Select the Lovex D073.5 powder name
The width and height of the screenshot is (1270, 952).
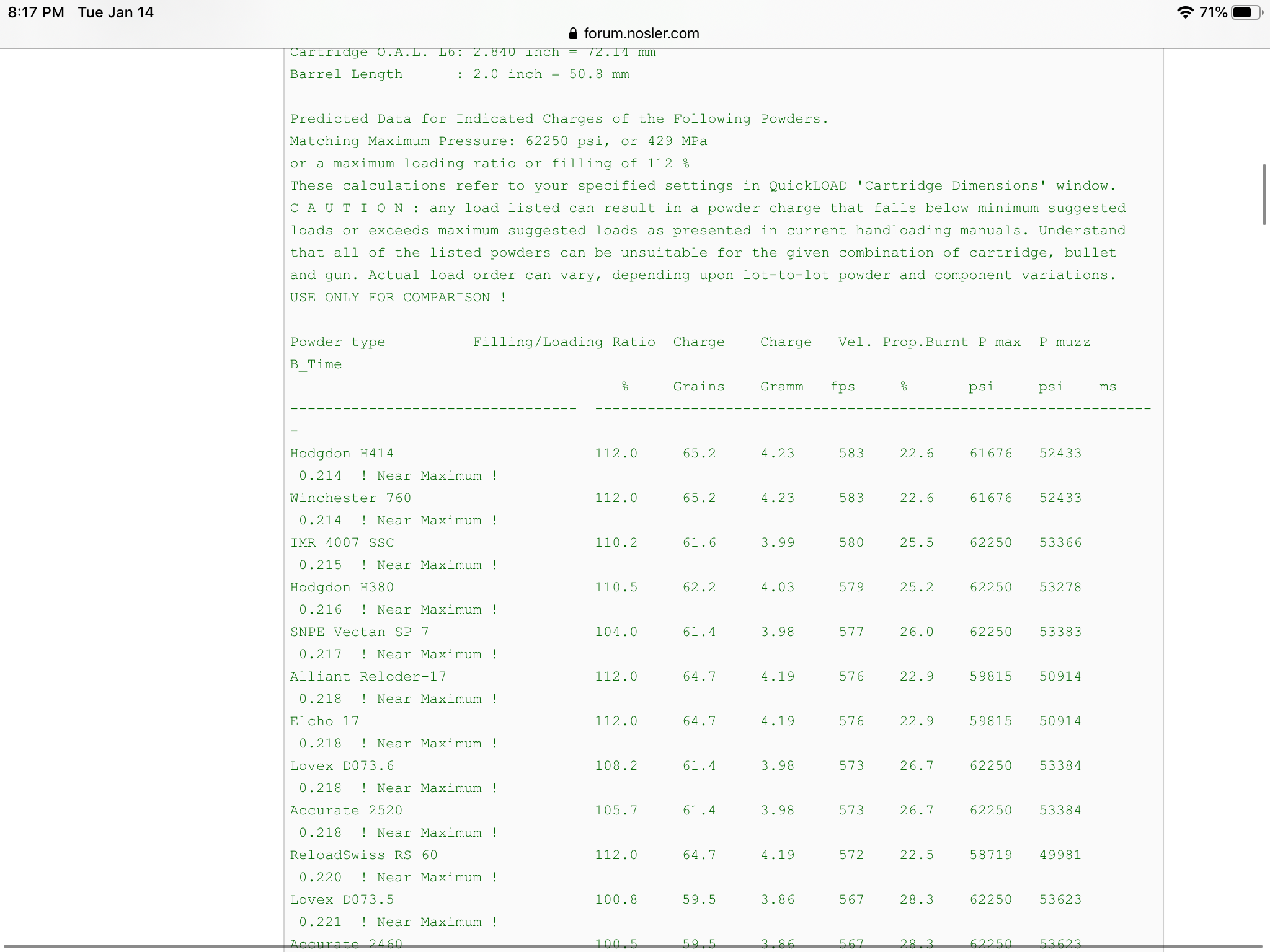click(x=342, y=900)
